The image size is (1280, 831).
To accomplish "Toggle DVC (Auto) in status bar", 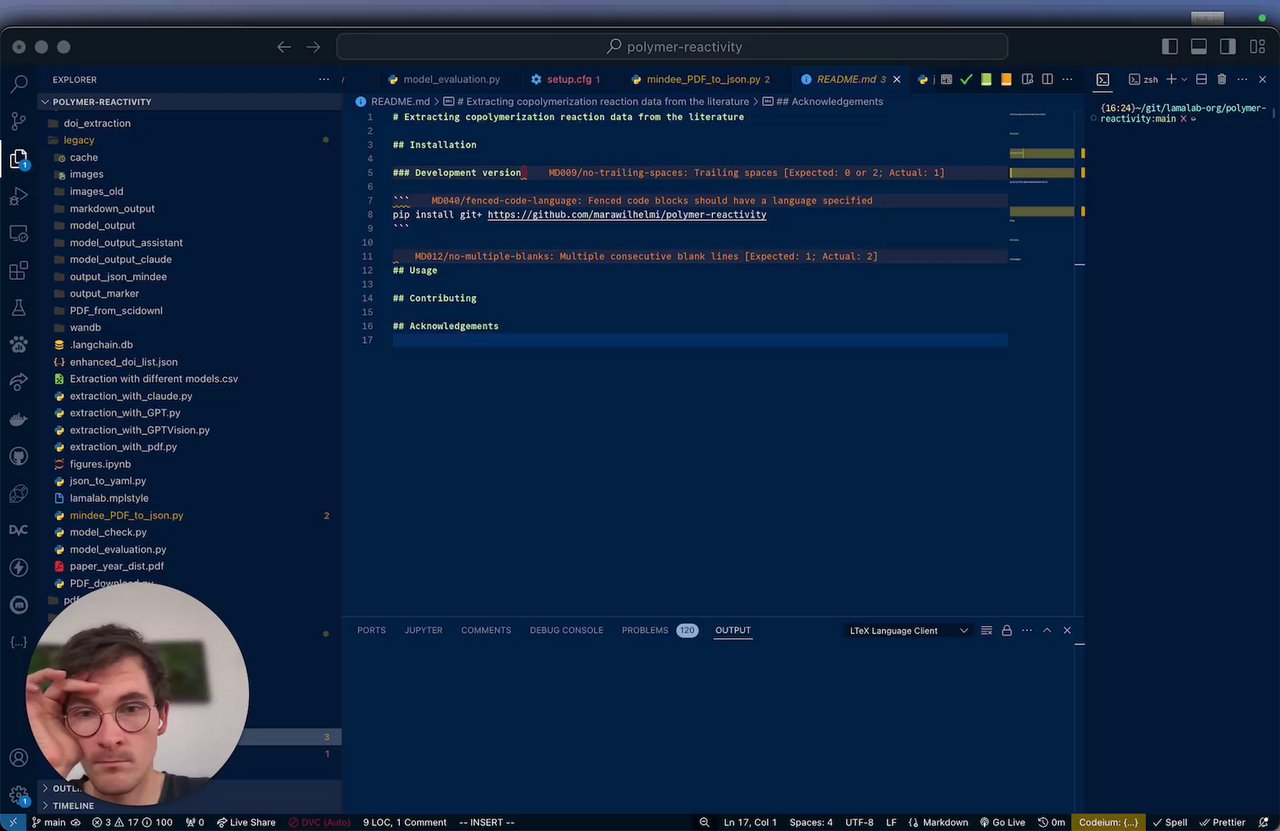I will tap(319, 822).
